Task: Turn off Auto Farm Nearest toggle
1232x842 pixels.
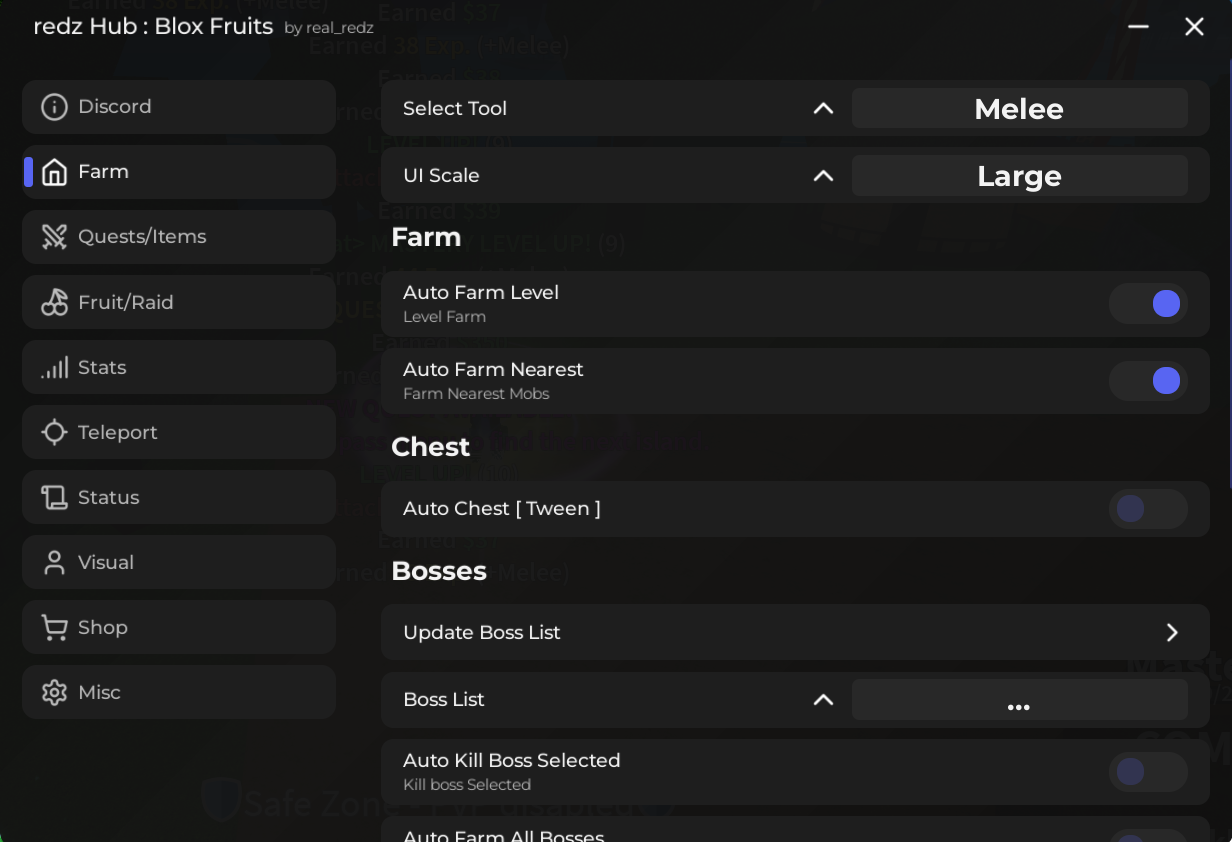Action: [x=1148, y=381]
